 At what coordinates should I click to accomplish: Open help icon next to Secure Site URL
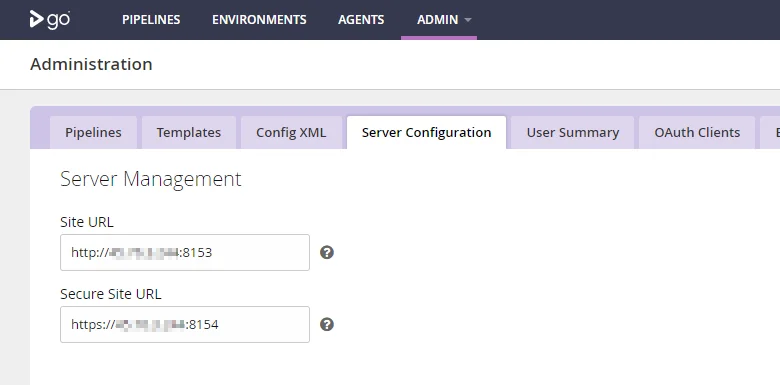click(x=327, y=324)
